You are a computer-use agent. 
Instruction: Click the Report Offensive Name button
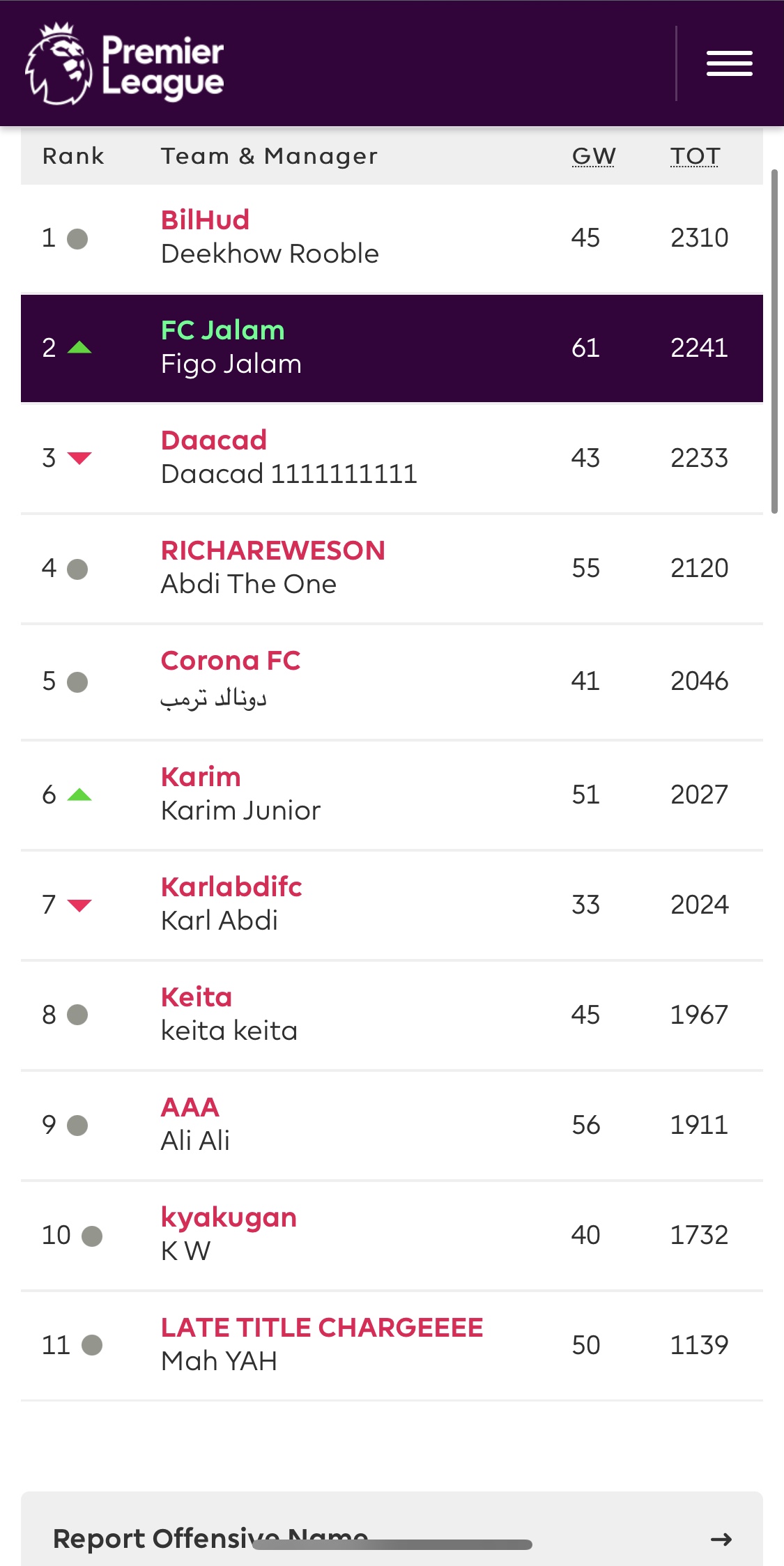[x=209, y=1537]
